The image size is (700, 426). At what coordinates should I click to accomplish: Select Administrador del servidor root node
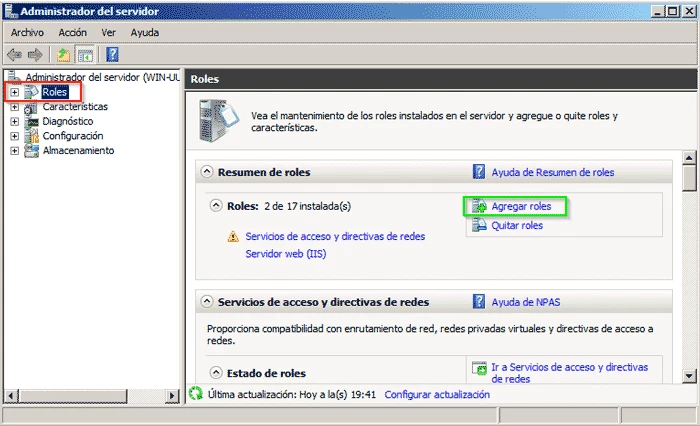click(x=103, y=77)
